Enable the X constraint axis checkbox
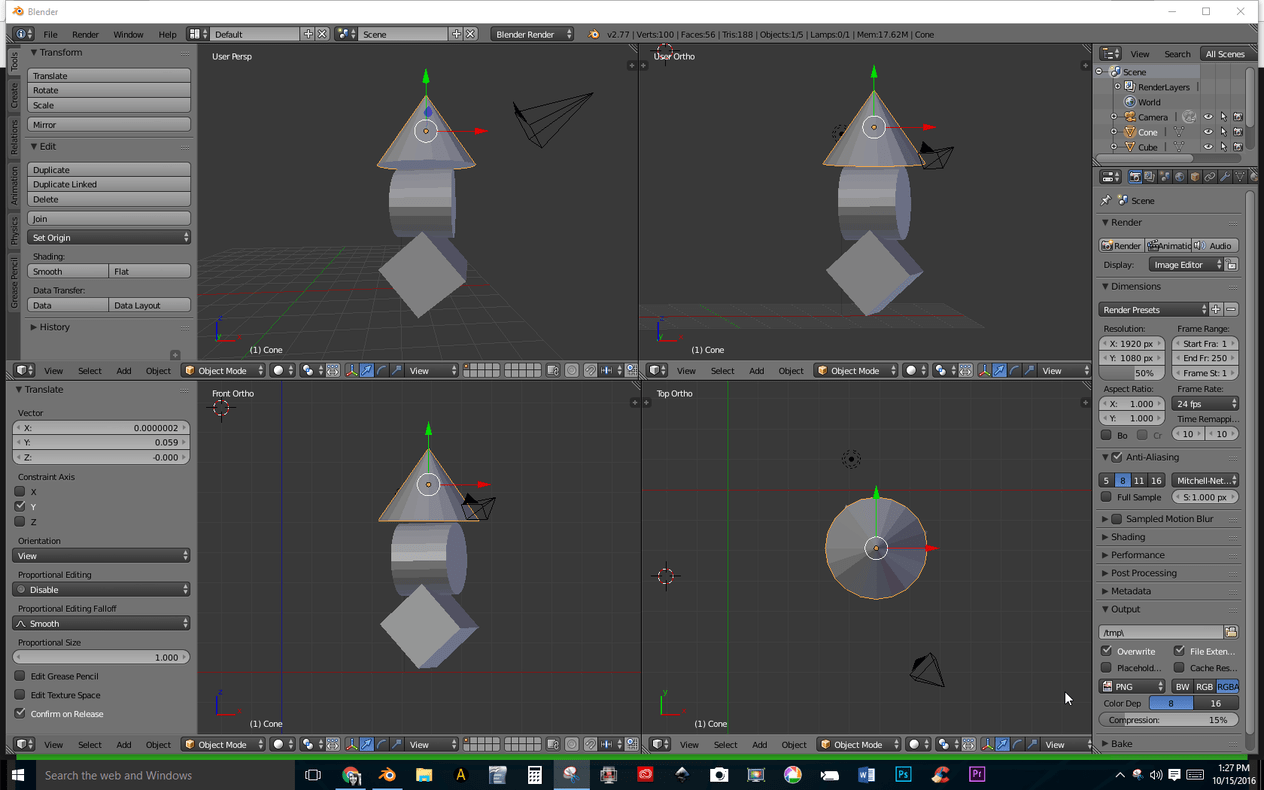 (x=20, y=492)
